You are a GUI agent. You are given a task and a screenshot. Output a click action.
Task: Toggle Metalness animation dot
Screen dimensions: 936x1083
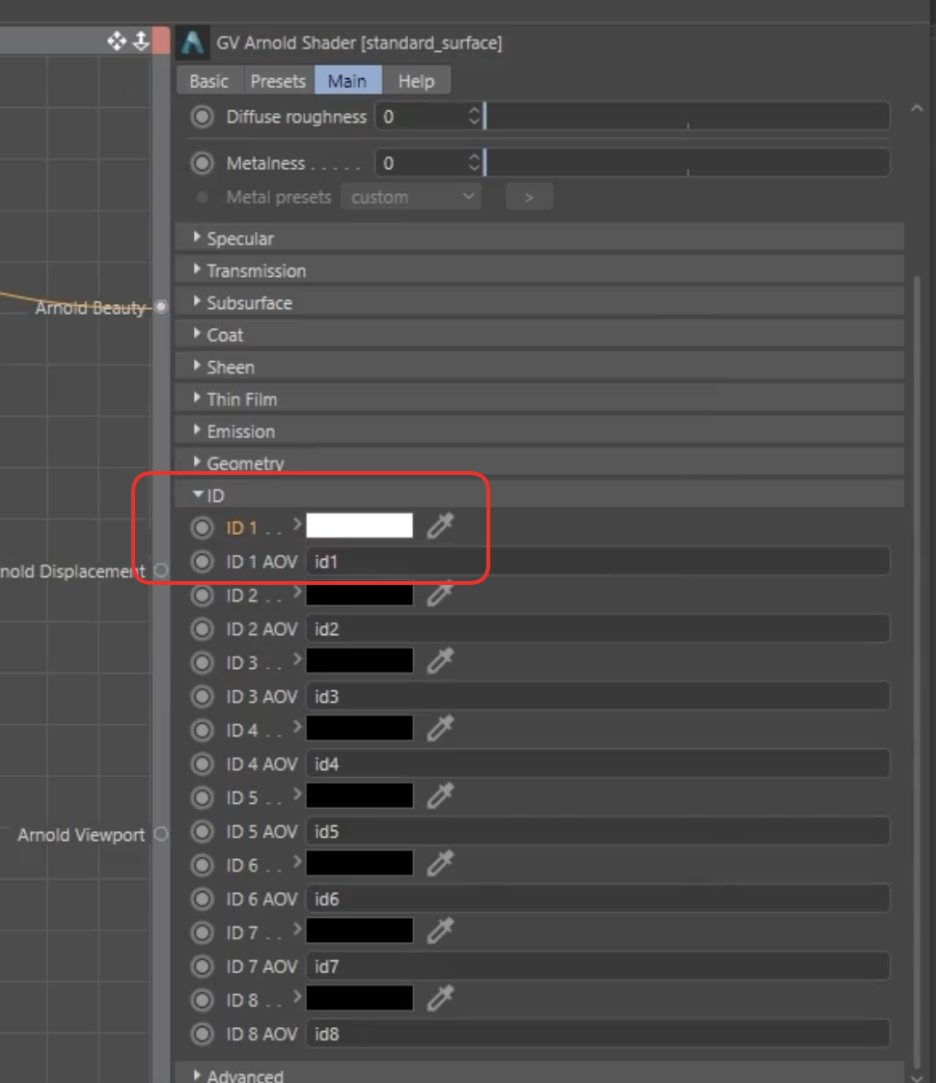click(x=202, y=163)
